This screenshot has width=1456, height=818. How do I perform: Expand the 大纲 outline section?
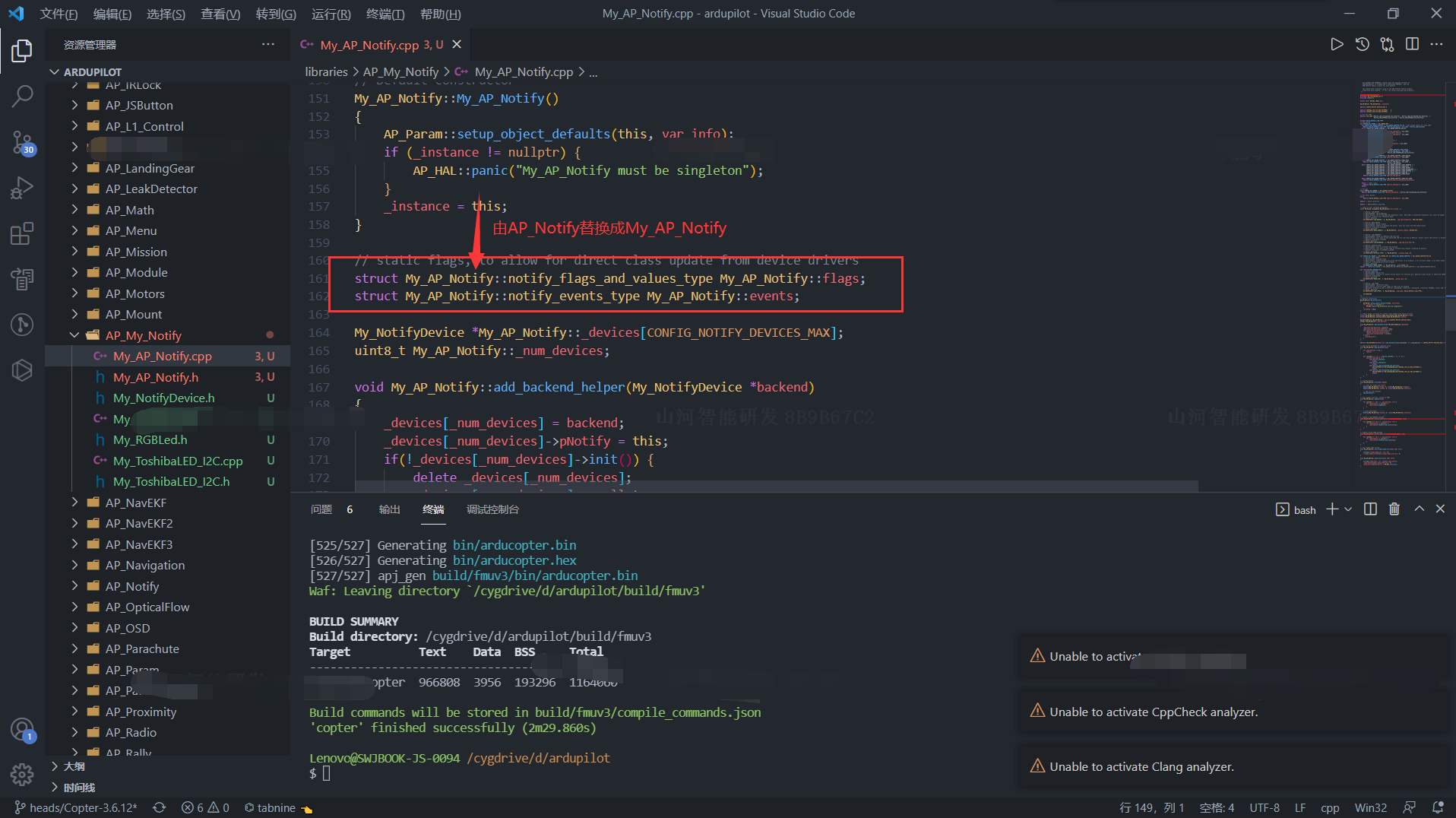(x=167, y=766)
